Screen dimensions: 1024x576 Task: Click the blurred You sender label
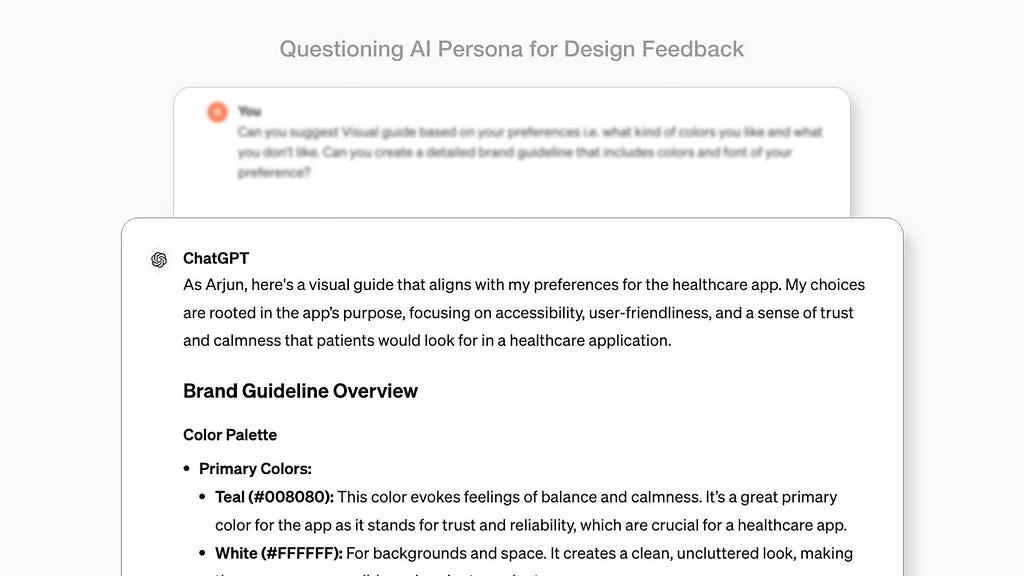249,111
